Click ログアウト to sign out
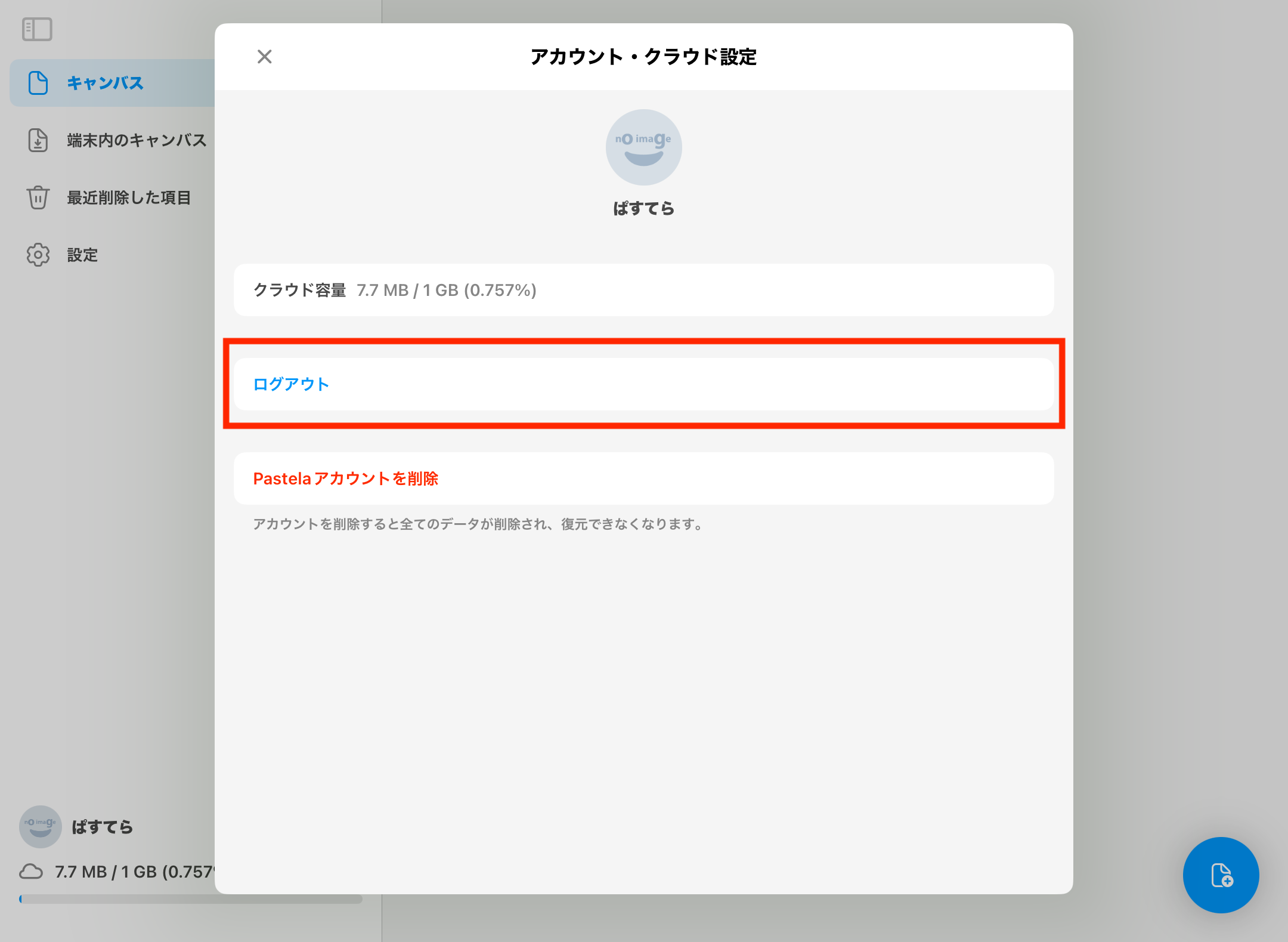This screenshot has height=942, width=1288. [290, 384]
